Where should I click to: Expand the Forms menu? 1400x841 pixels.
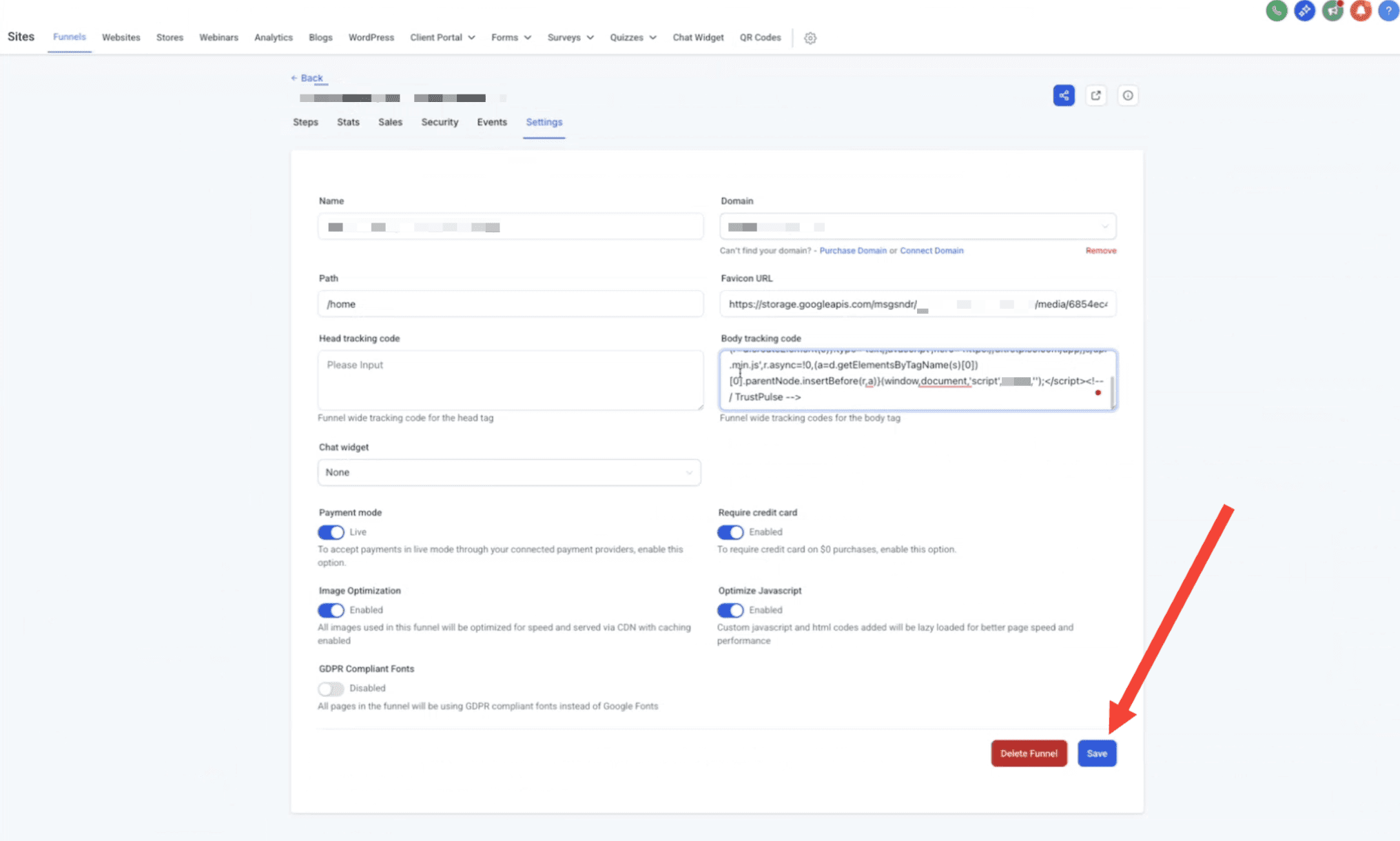click(x=511, y=37)
